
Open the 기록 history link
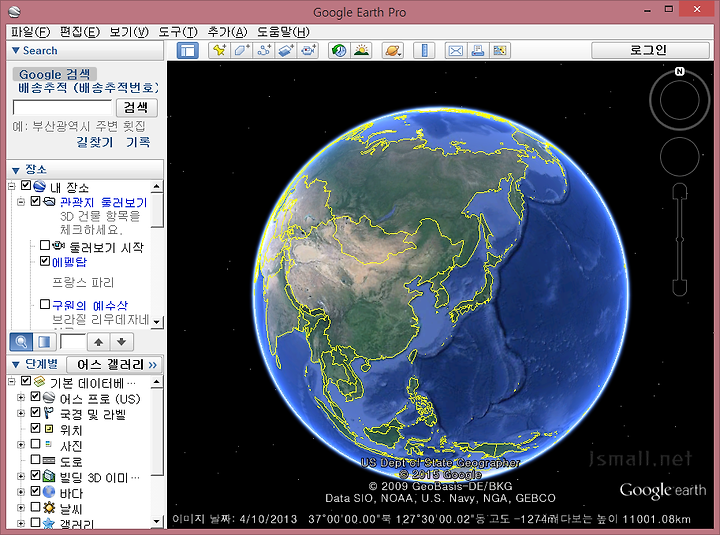tap(138, 142)
